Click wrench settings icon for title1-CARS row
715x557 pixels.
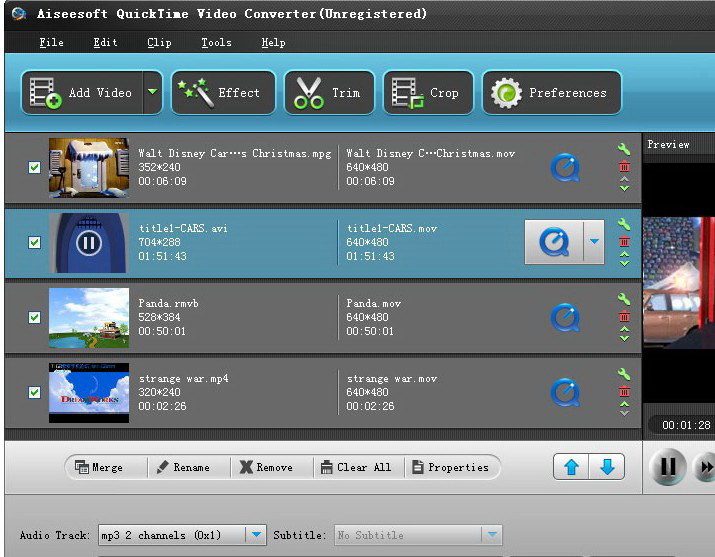point(624,224)
